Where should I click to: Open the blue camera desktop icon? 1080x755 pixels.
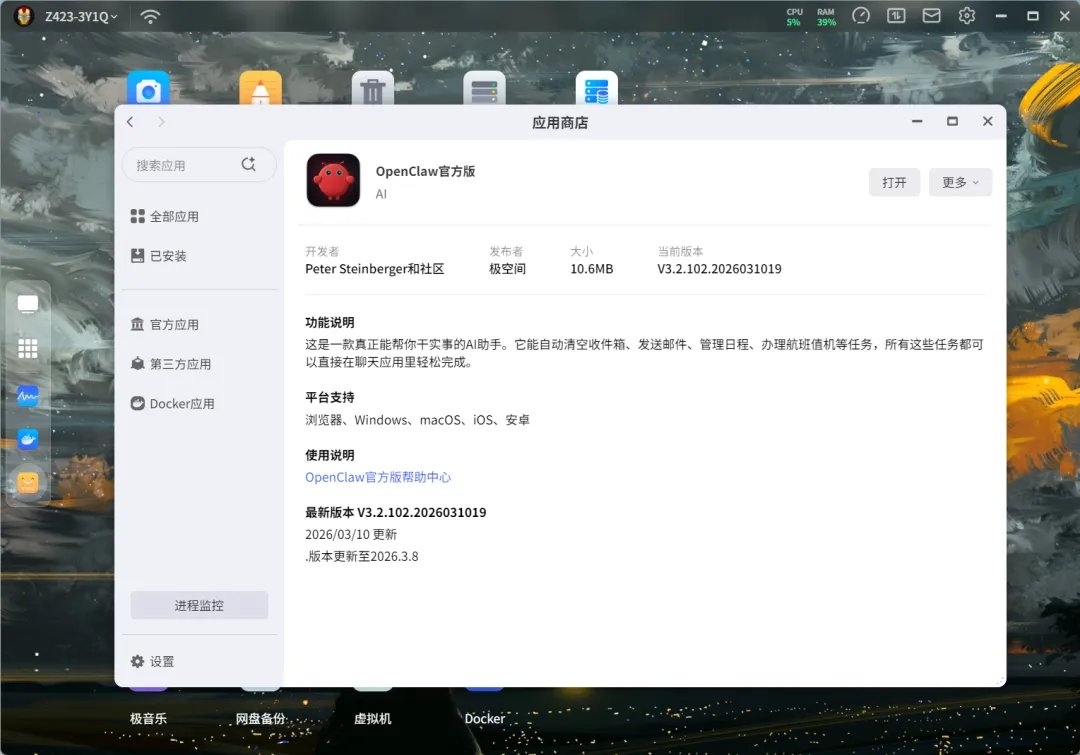coord(148,88)
